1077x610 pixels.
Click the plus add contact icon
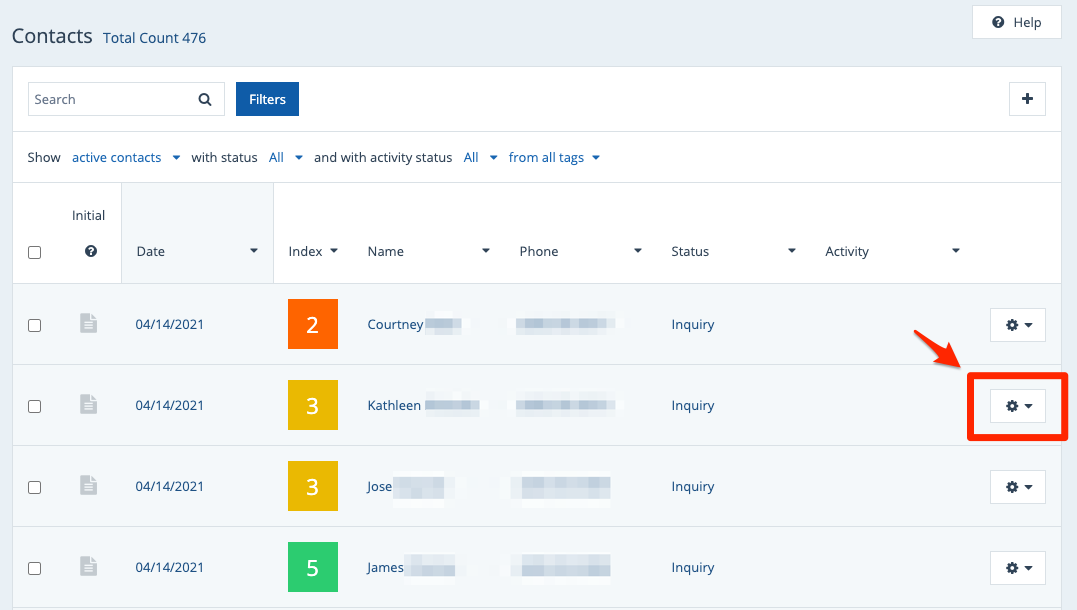click(1027, 99)
